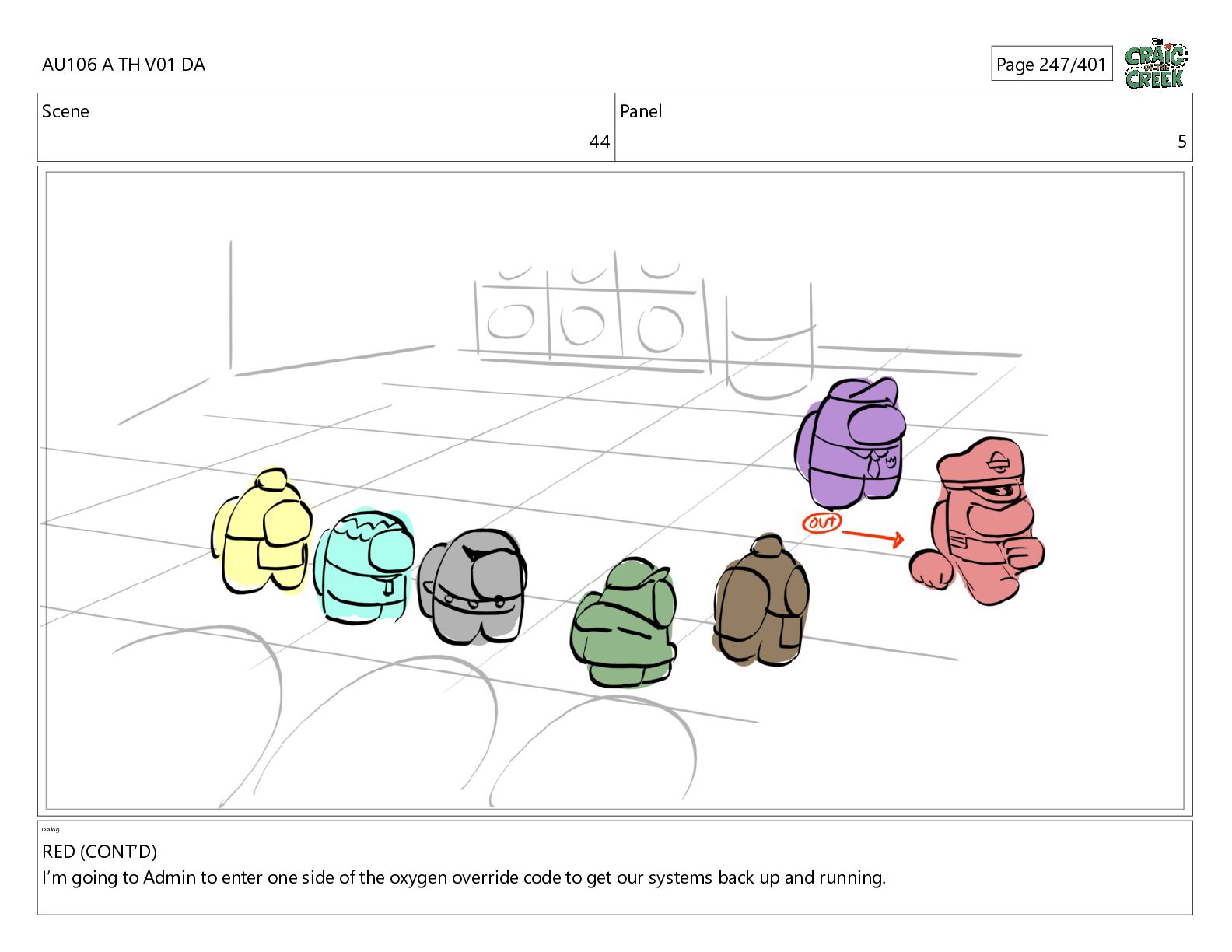Click the purple crewmate with tie

pyautogui.click(x=851, y=443)
